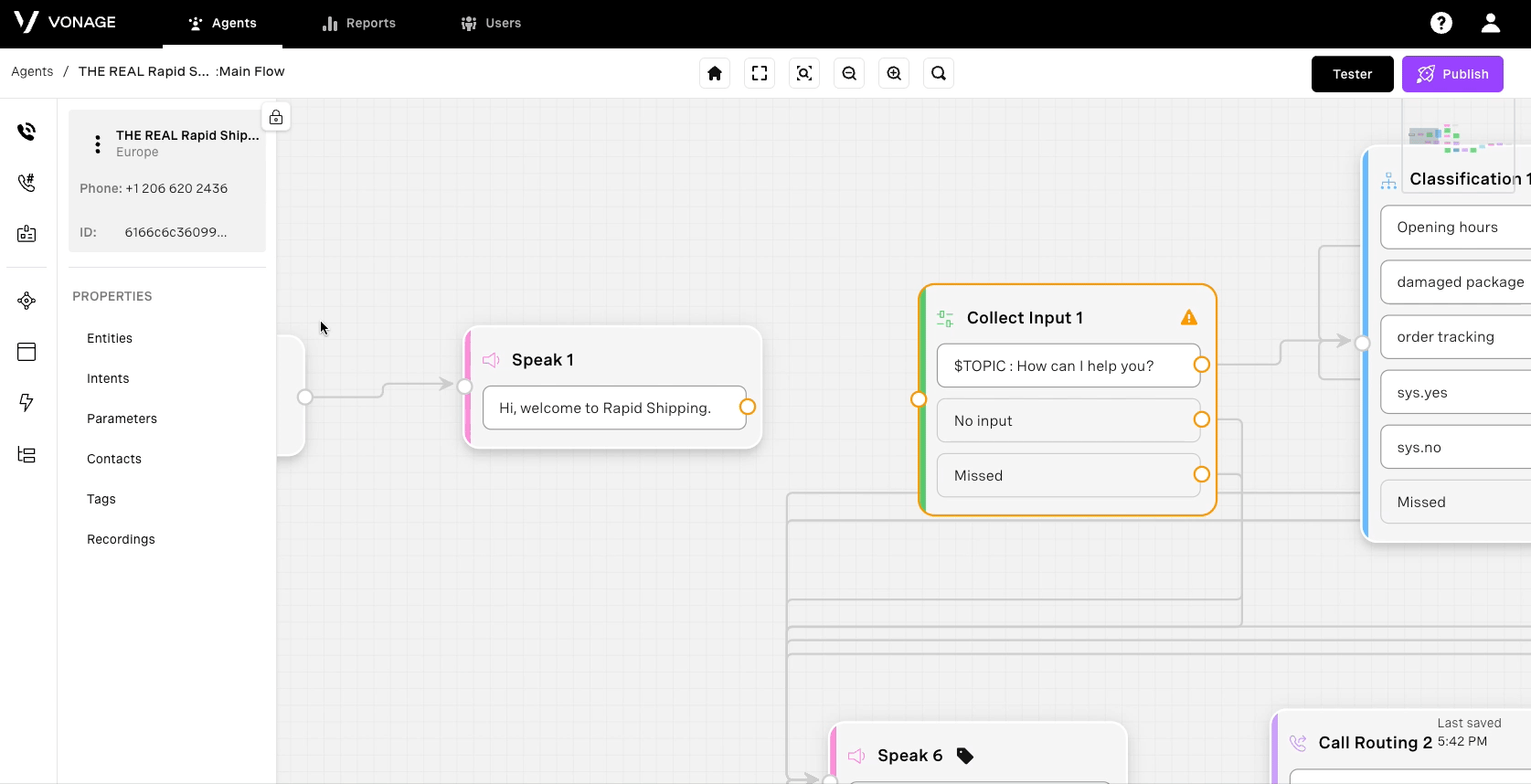Click the phone call sidebar icon
1531x784 pixels.
pos(27,132)
